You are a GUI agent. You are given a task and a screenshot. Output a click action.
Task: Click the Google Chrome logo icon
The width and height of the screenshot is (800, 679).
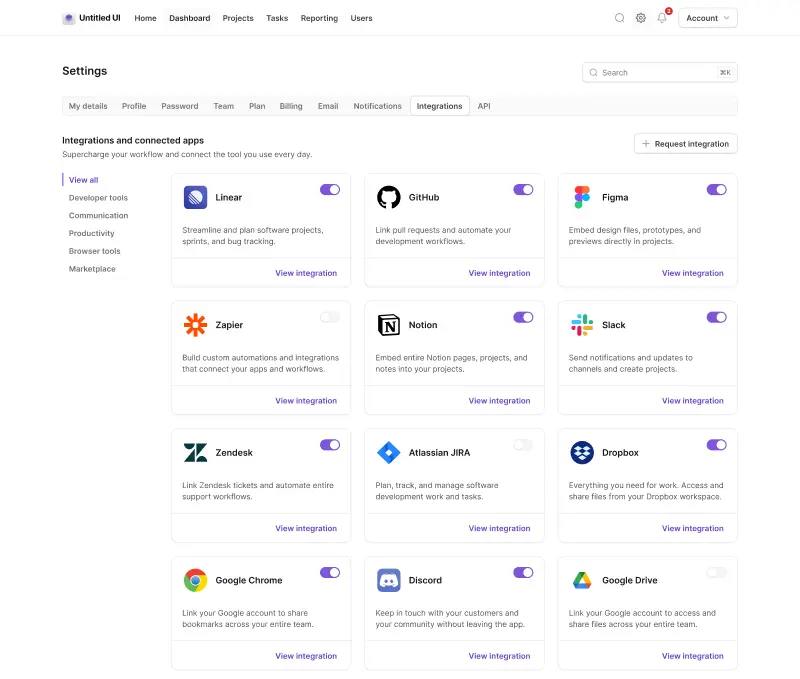tap(195, 580)
